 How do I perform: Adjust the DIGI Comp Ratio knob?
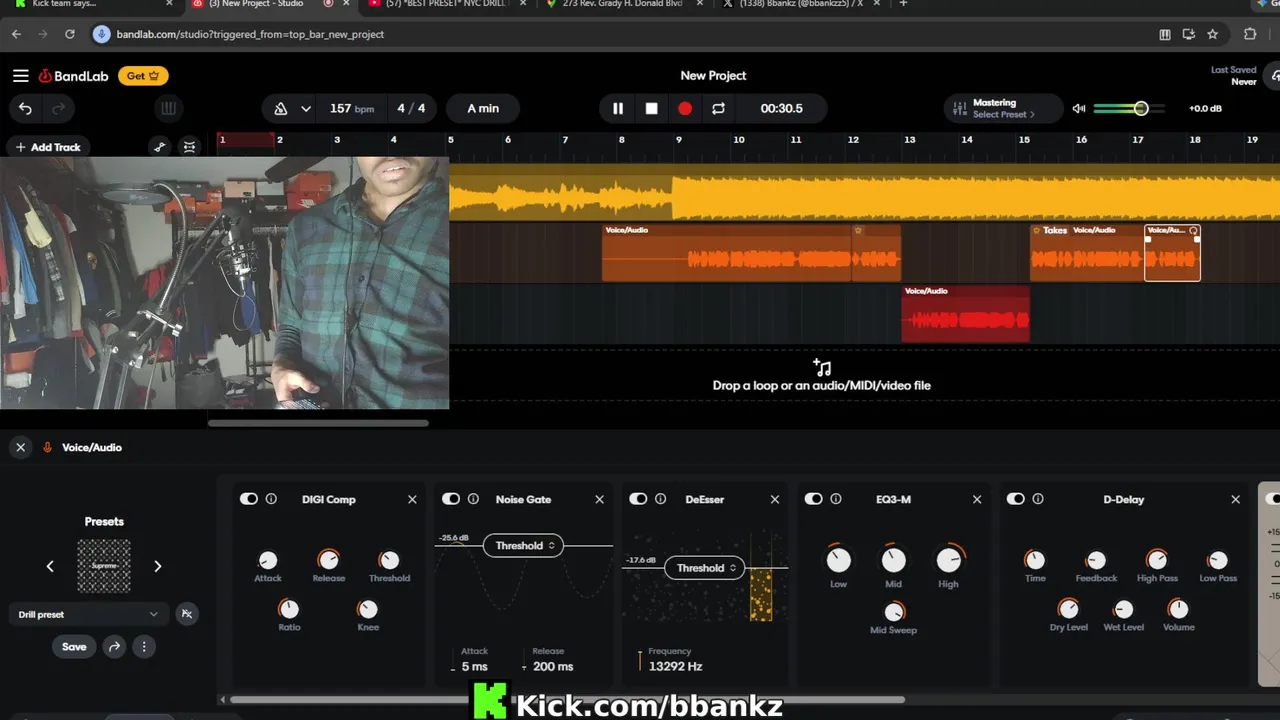(x=289, y=608)
